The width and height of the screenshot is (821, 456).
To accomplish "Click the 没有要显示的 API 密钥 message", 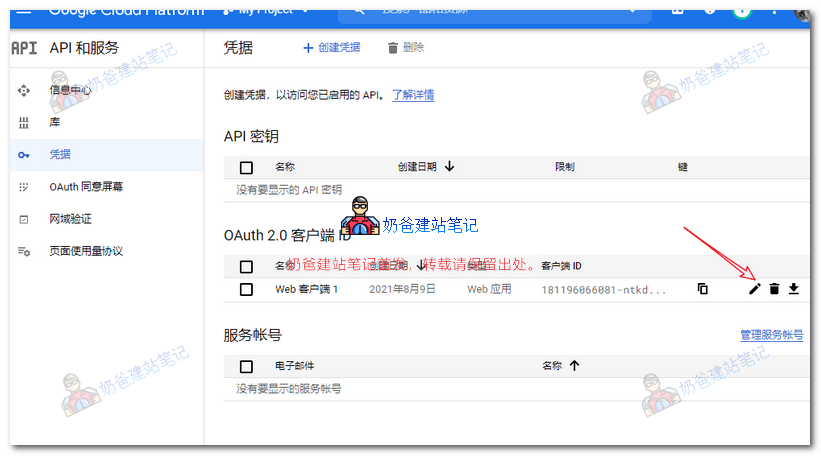I will (289, 190).
